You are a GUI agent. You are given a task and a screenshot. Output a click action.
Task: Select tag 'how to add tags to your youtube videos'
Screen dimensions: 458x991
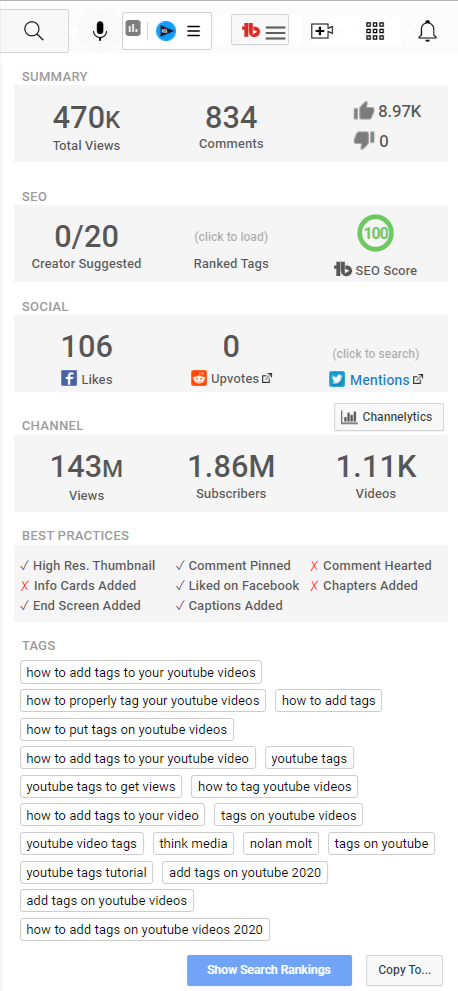pyautogui.click(x=141, y=672)
